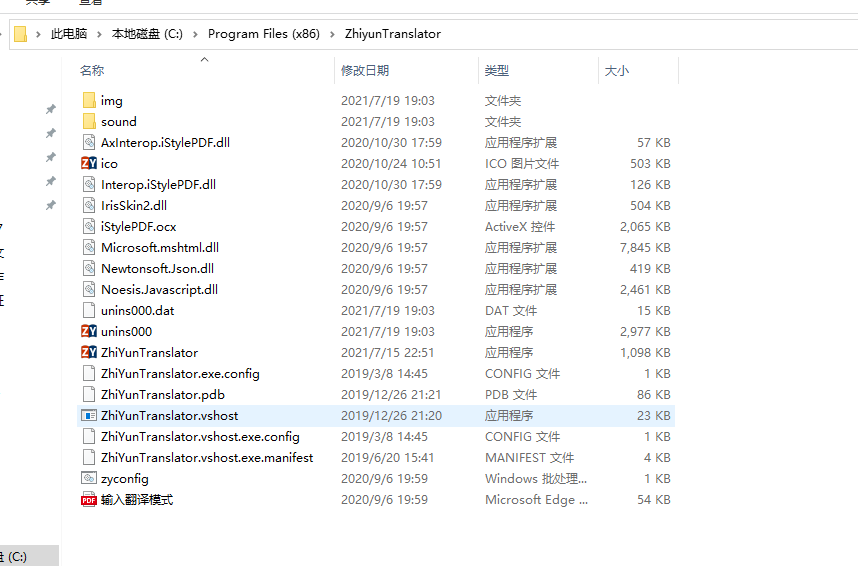Screen dimensions: 858x566
Task: Click the Microsoft.mshtml.dll file icon
Action: (89, 247)
